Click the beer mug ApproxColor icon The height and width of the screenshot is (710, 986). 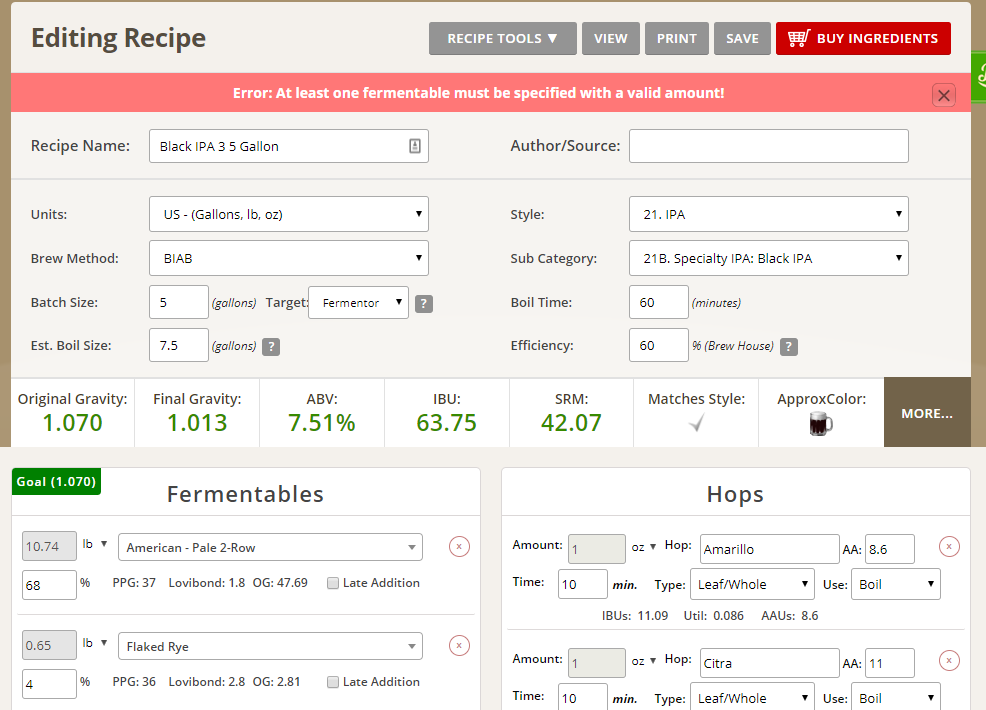[820, 424]
